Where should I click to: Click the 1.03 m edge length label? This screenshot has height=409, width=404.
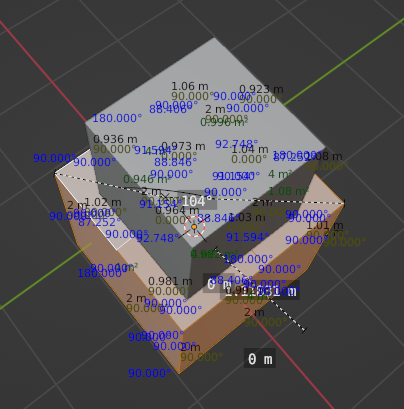(247, 217)
